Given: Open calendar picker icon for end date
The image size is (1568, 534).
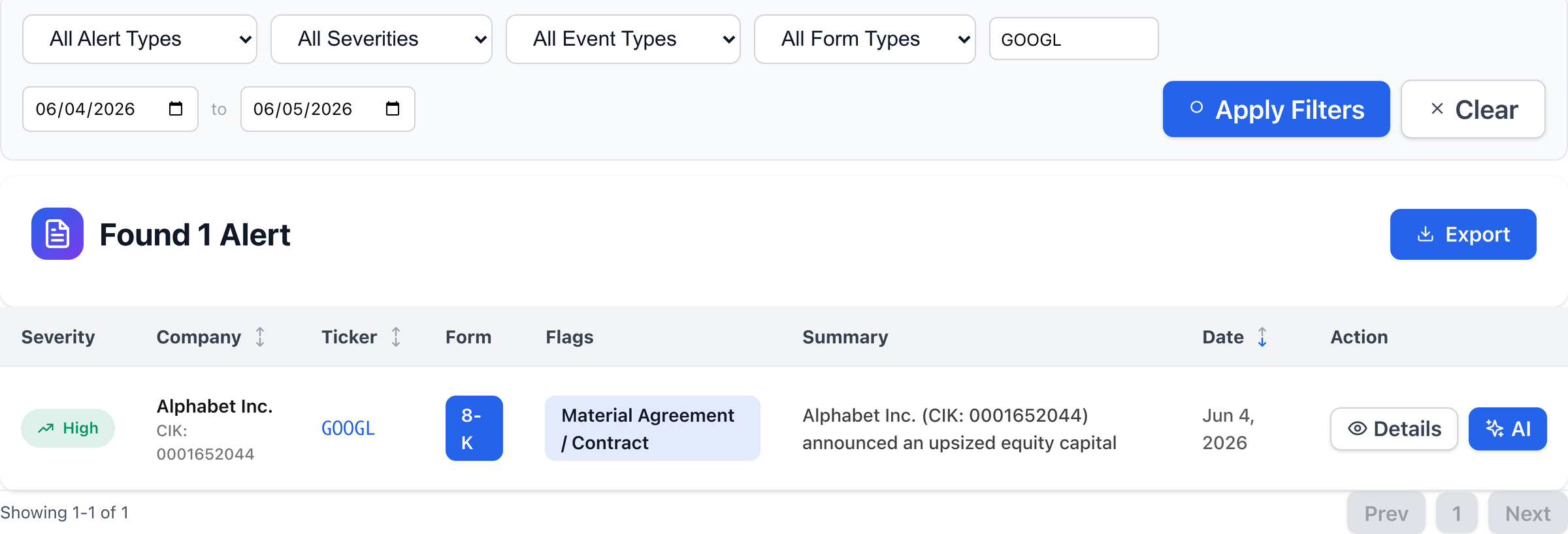Looking at the screenshot, I should [393, 108].
